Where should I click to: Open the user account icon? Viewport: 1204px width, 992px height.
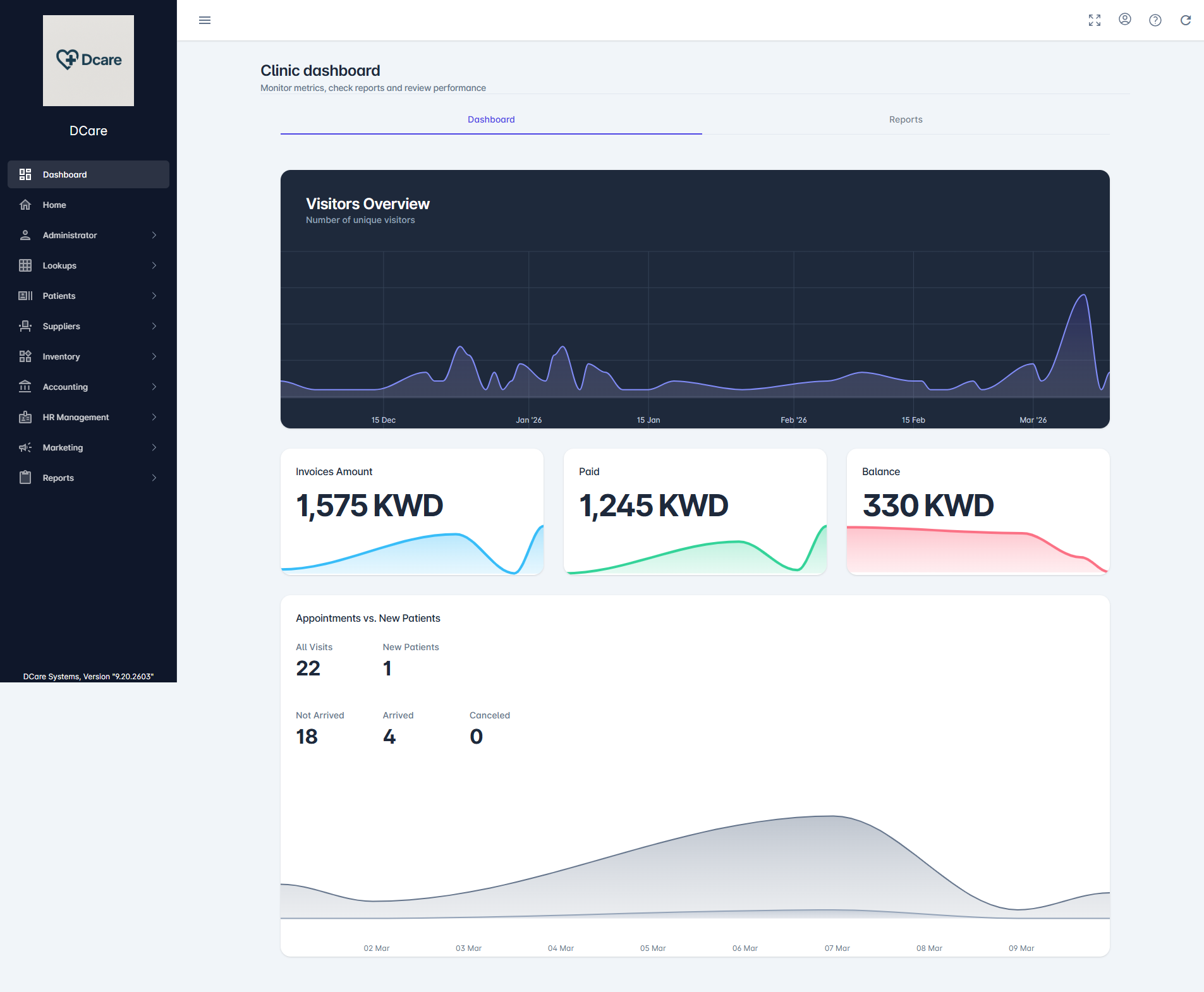1124,20
